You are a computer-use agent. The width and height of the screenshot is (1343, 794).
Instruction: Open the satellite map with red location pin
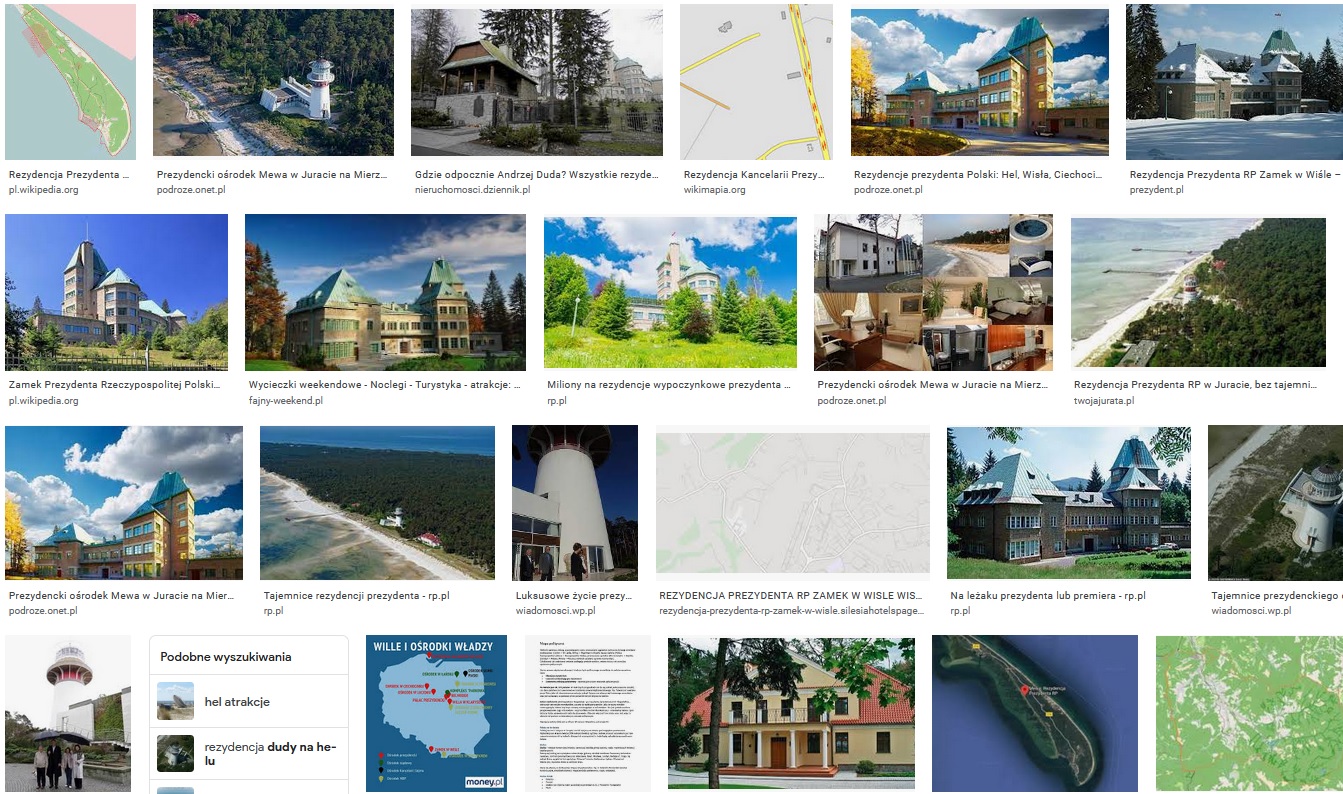(x=1034, y=714)
